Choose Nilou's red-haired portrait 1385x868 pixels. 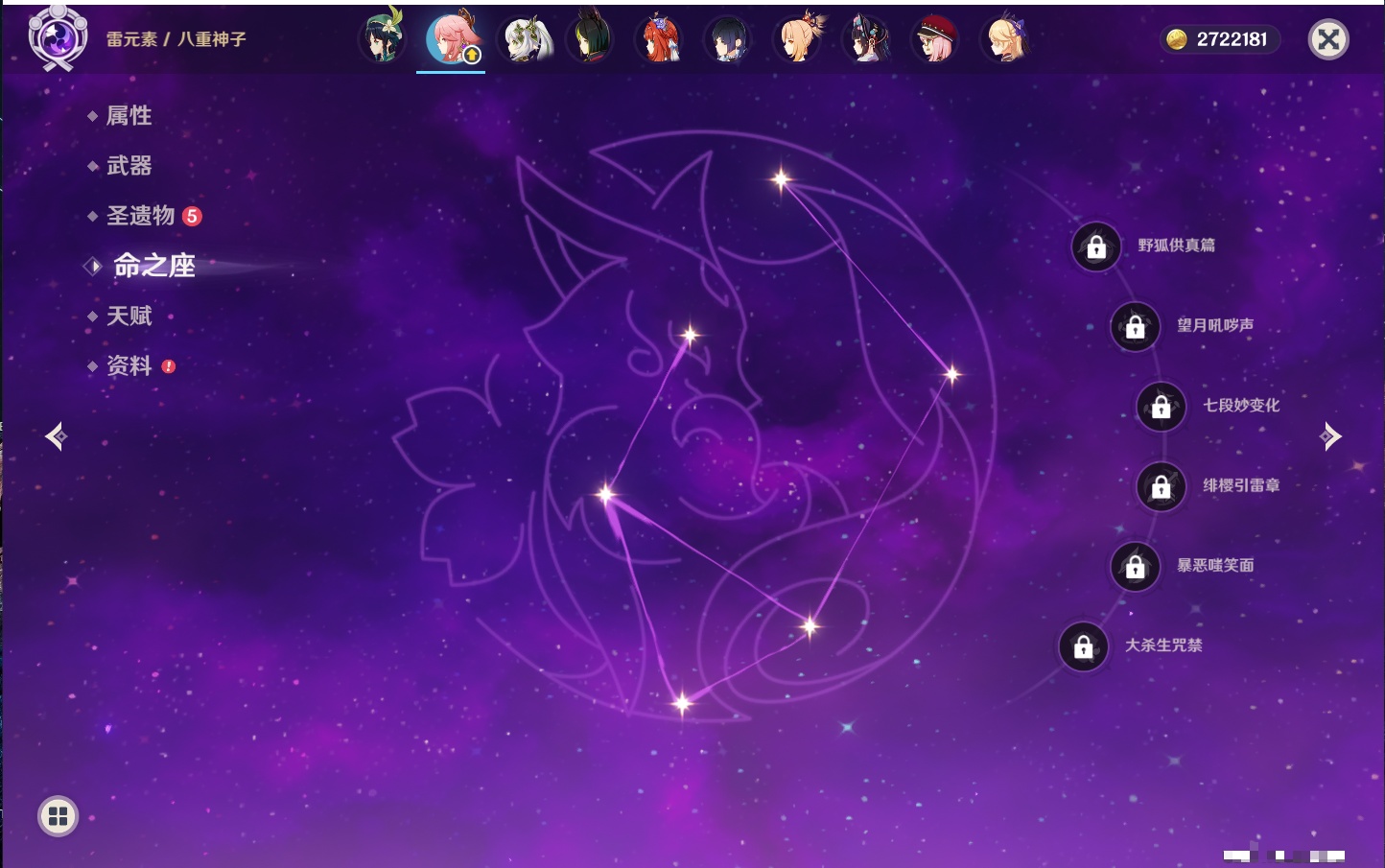pyautogui.click(x=660, y=38)
